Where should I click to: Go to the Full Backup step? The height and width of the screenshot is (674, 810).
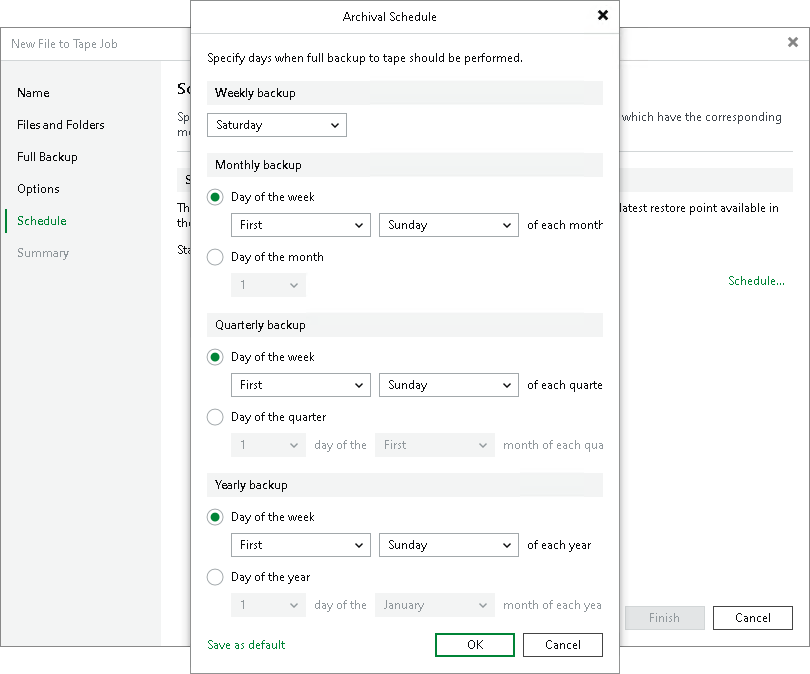tap(47, 157)
